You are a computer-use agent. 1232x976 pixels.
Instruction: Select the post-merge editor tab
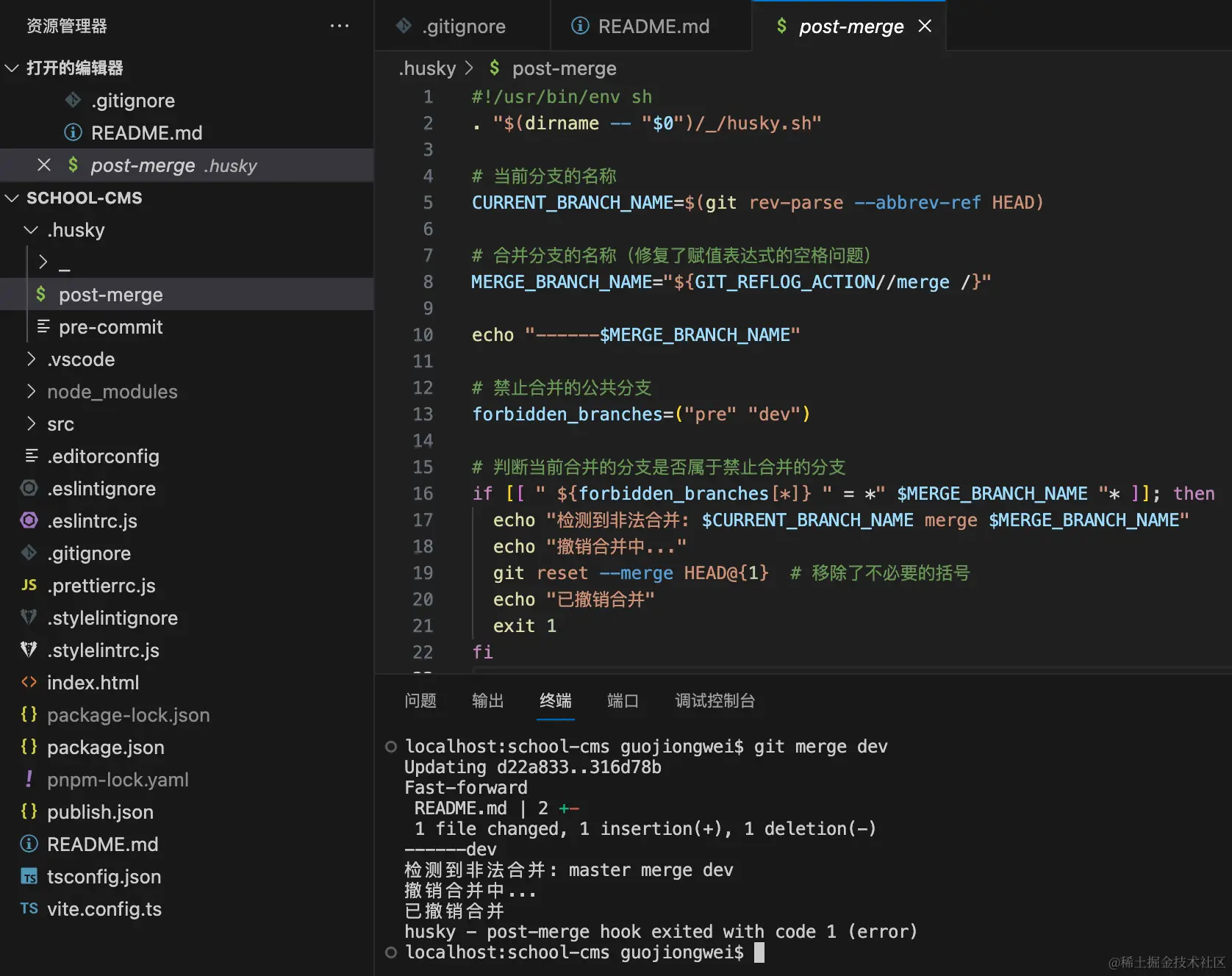pos(849,26)
